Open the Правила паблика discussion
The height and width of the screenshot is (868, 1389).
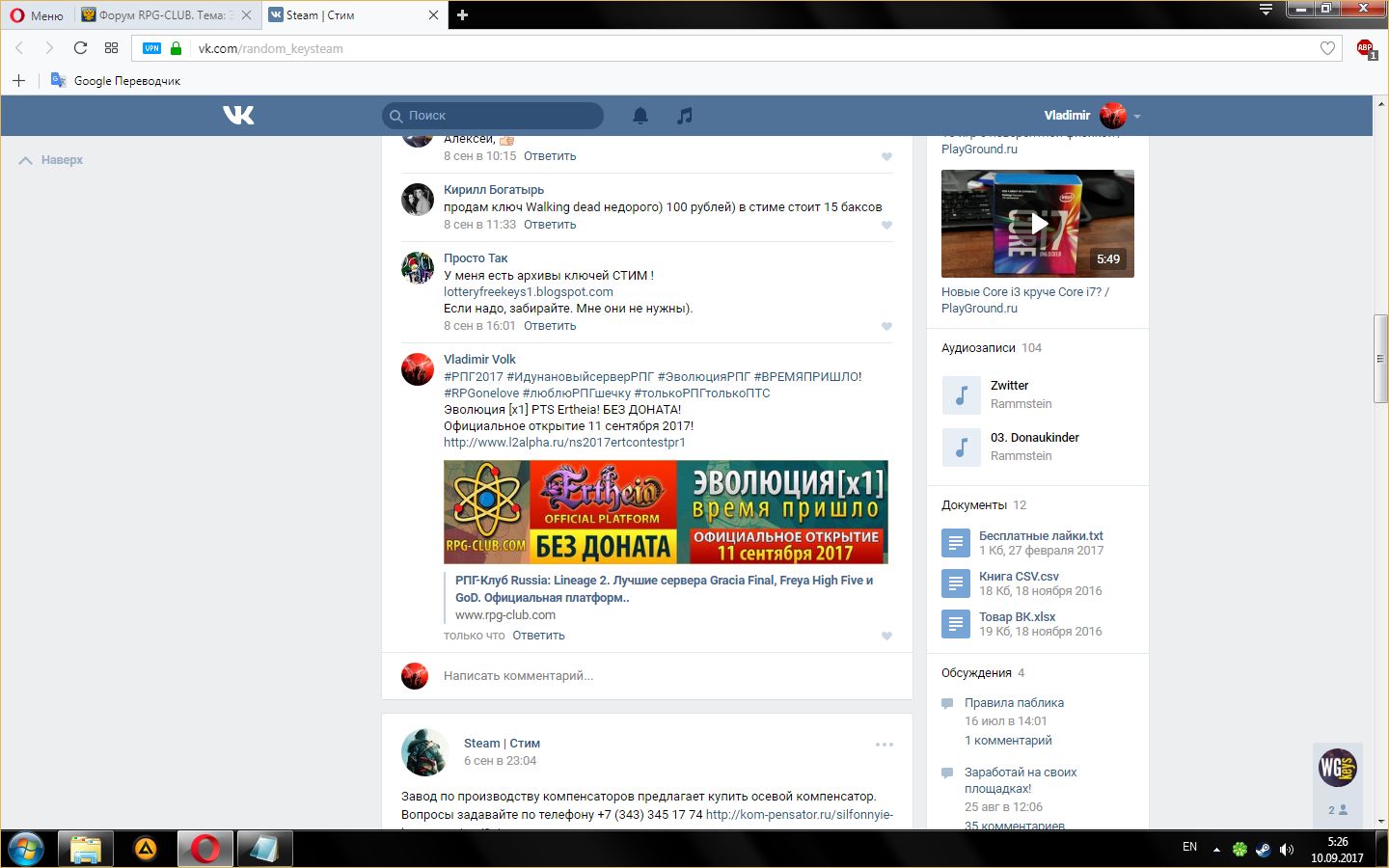pos(1014,703)
